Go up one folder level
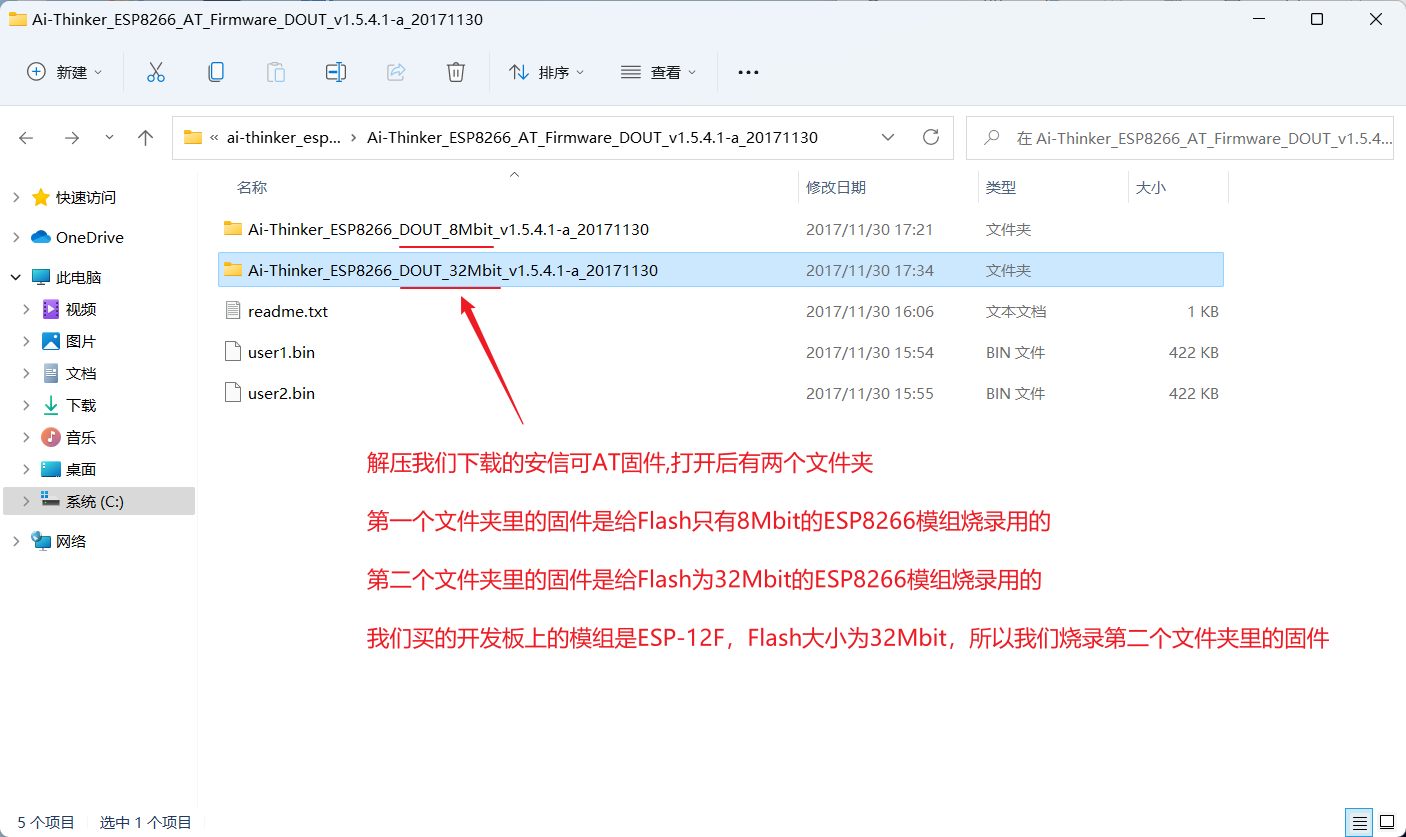Screen dimensions: 1406x837 145,138
